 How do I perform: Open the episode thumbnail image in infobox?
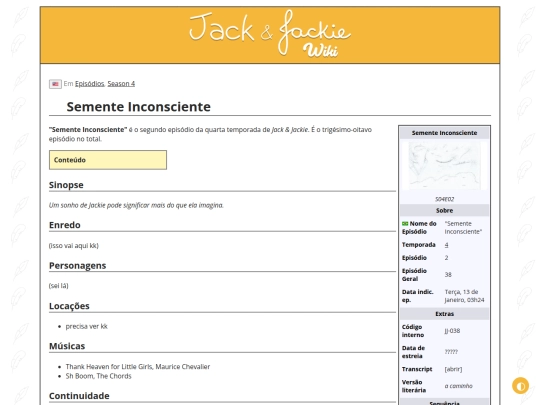444,166
